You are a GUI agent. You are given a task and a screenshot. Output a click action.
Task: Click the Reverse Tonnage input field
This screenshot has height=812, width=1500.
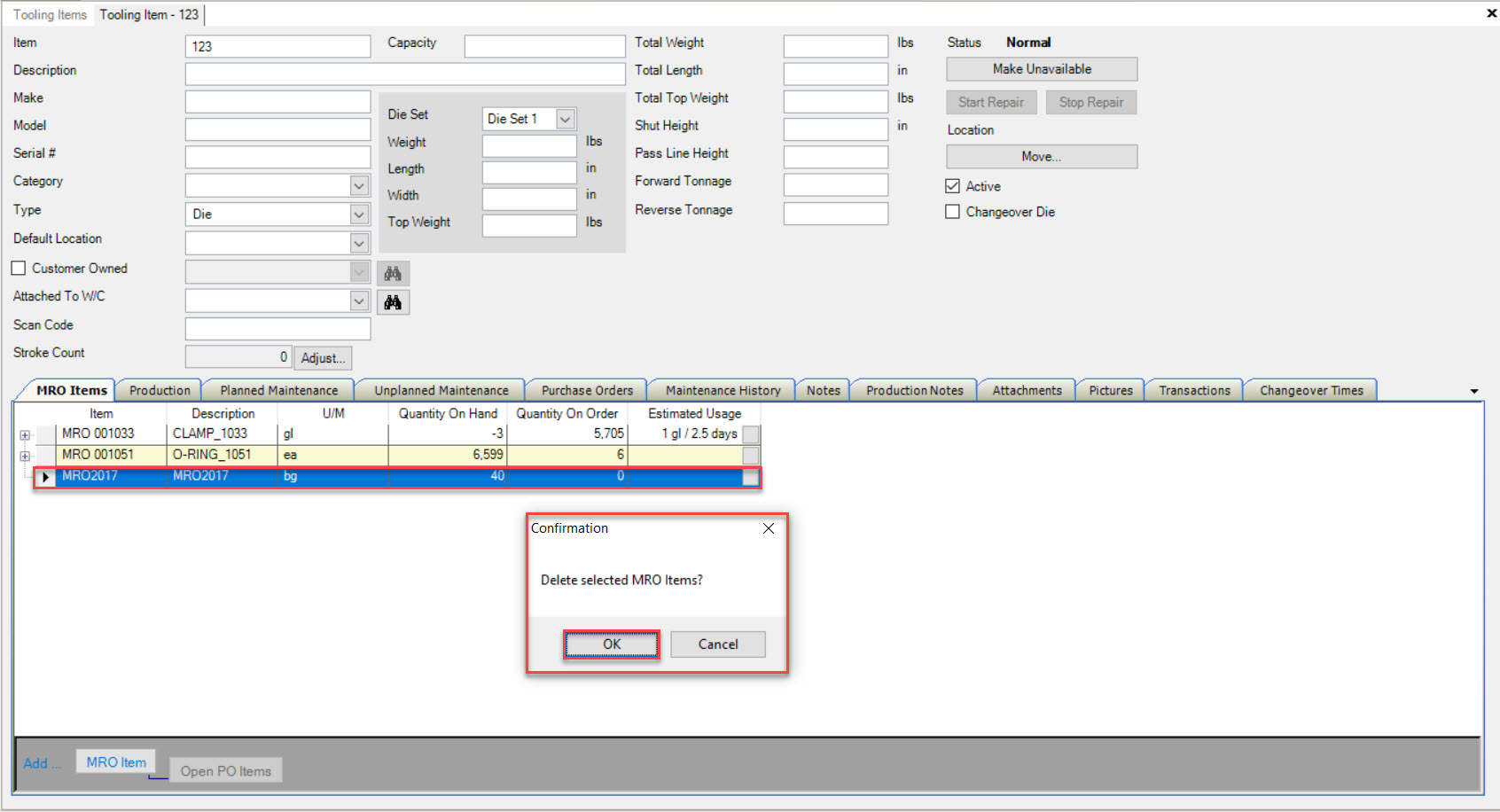pos(835,214)
